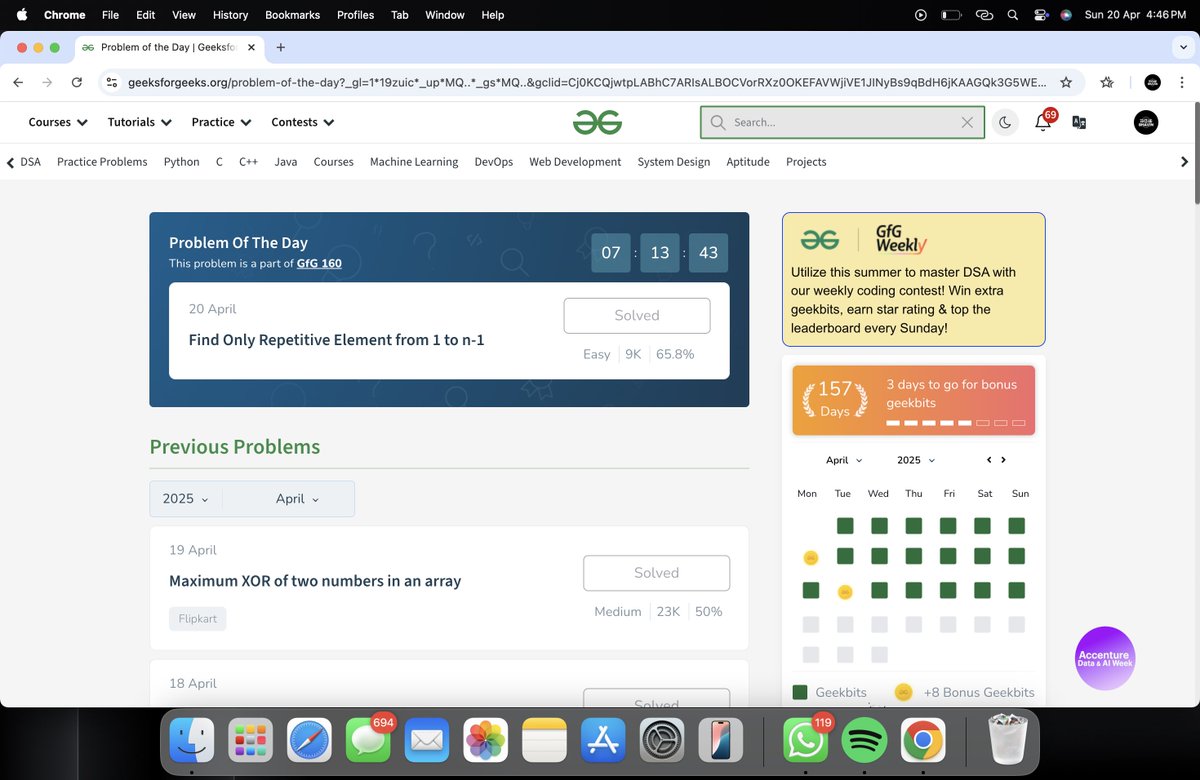Open the GfG 160 link
This screenshot has height=780, width=1200.
[319, 264]
